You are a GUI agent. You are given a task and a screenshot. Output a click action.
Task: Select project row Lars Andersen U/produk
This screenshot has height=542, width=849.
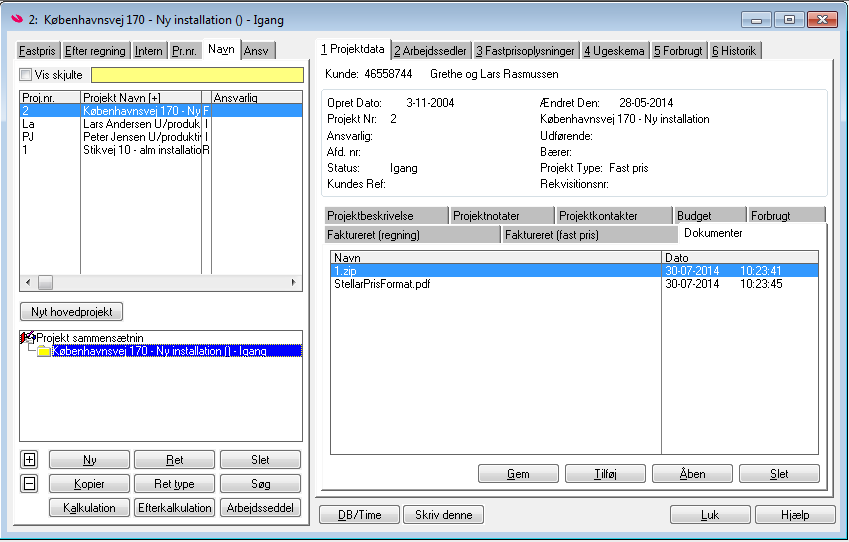point(161,123)
